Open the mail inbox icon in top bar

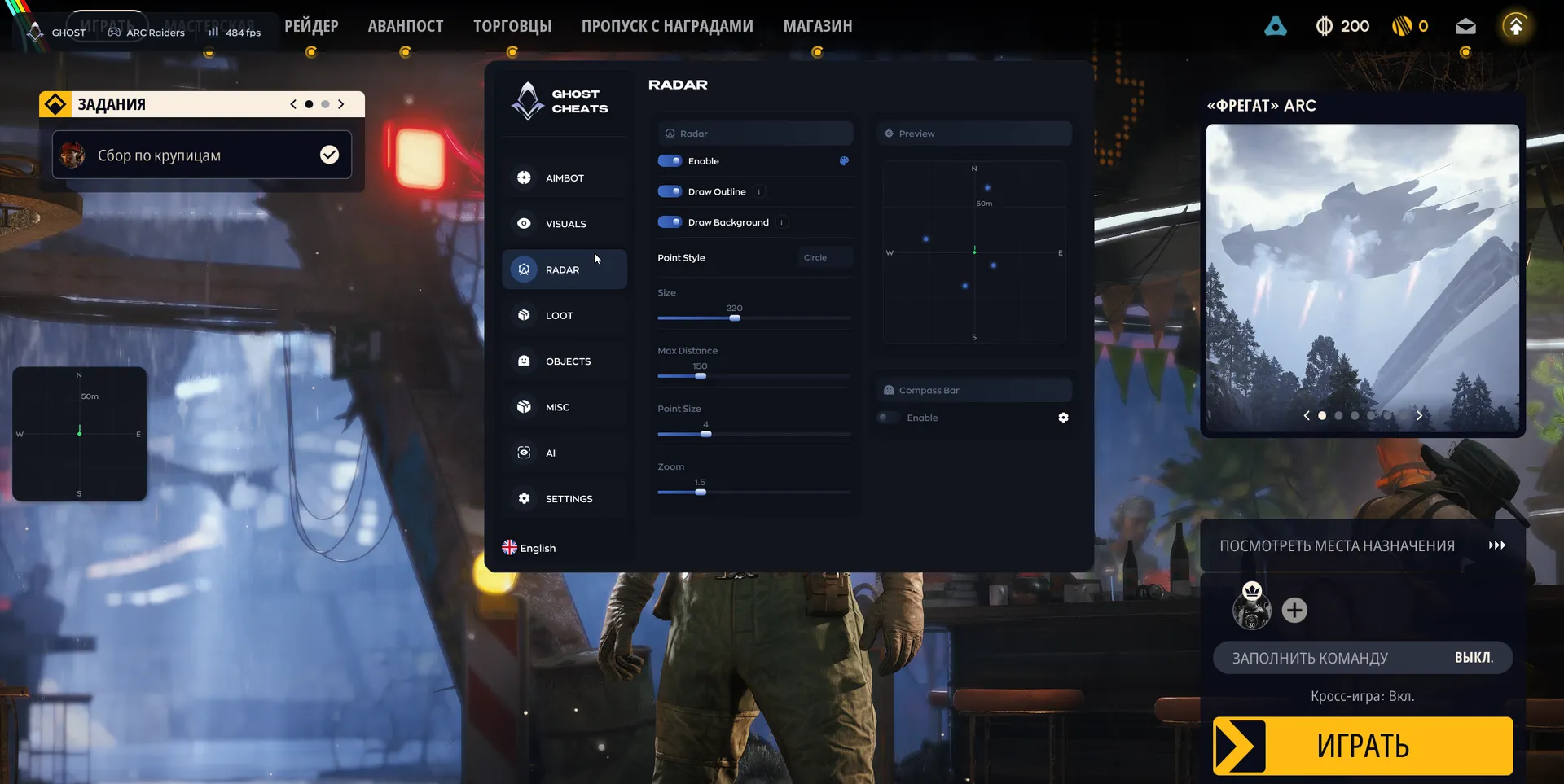pos(1465,26)
